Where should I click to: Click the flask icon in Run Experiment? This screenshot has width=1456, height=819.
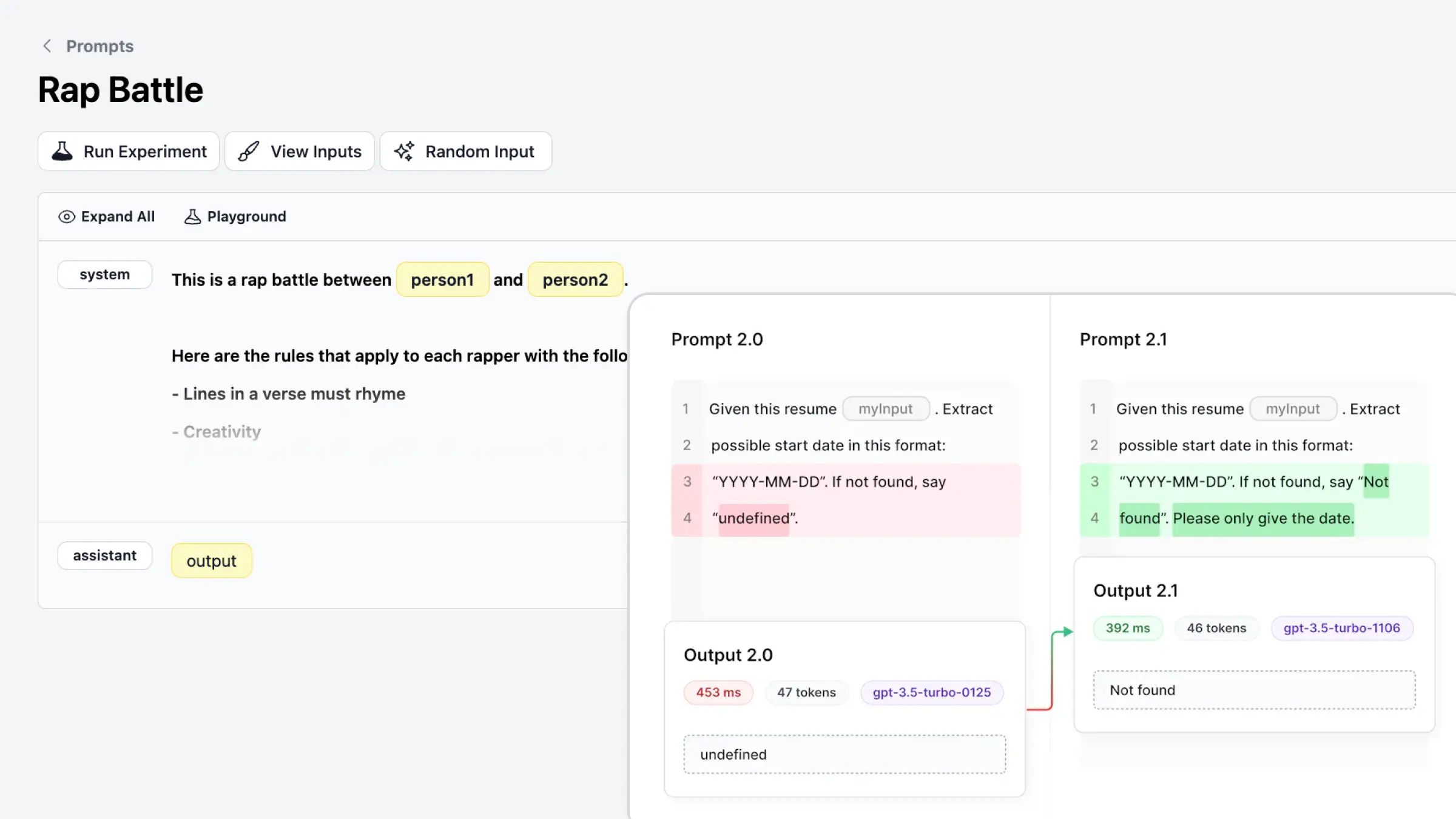point(62,151)
